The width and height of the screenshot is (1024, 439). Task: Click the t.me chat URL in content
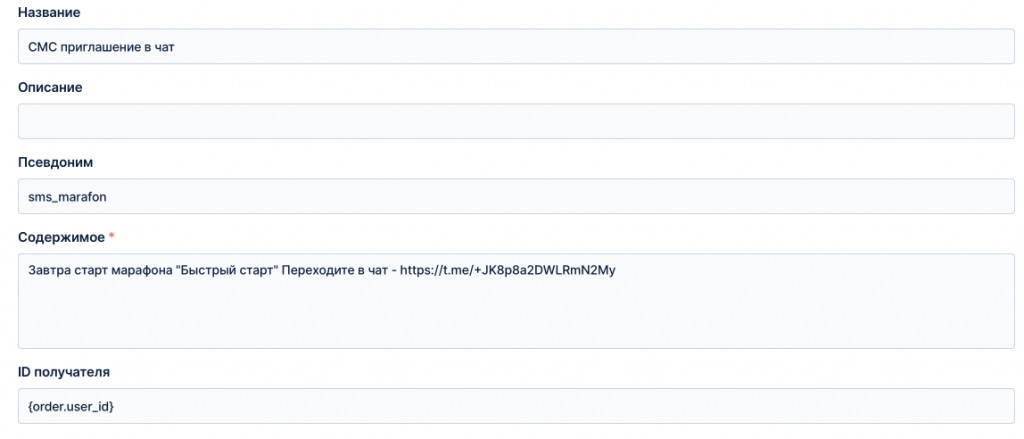click(508, 270)
